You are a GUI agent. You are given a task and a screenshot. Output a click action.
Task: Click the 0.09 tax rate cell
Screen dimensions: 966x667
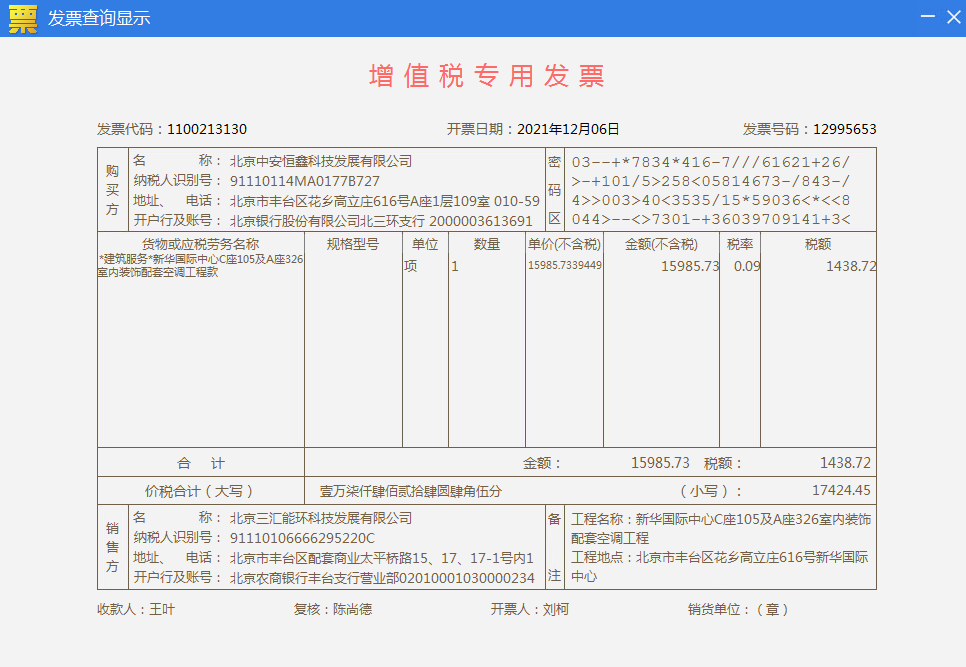coord(746,266)
